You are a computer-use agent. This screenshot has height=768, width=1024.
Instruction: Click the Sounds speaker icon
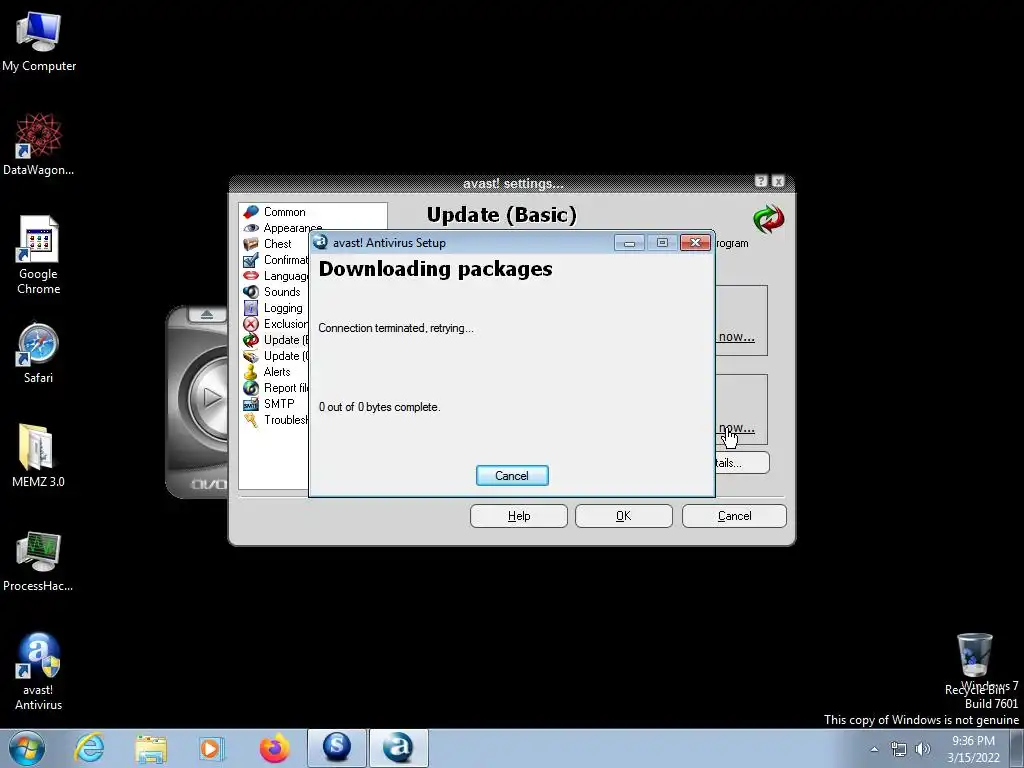(251, 292)
